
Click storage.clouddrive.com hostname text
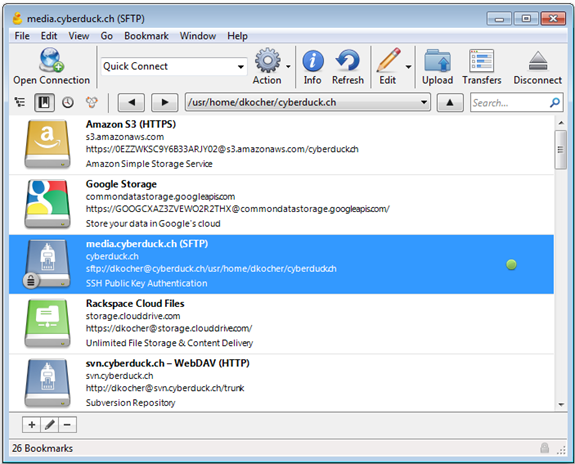133,316
